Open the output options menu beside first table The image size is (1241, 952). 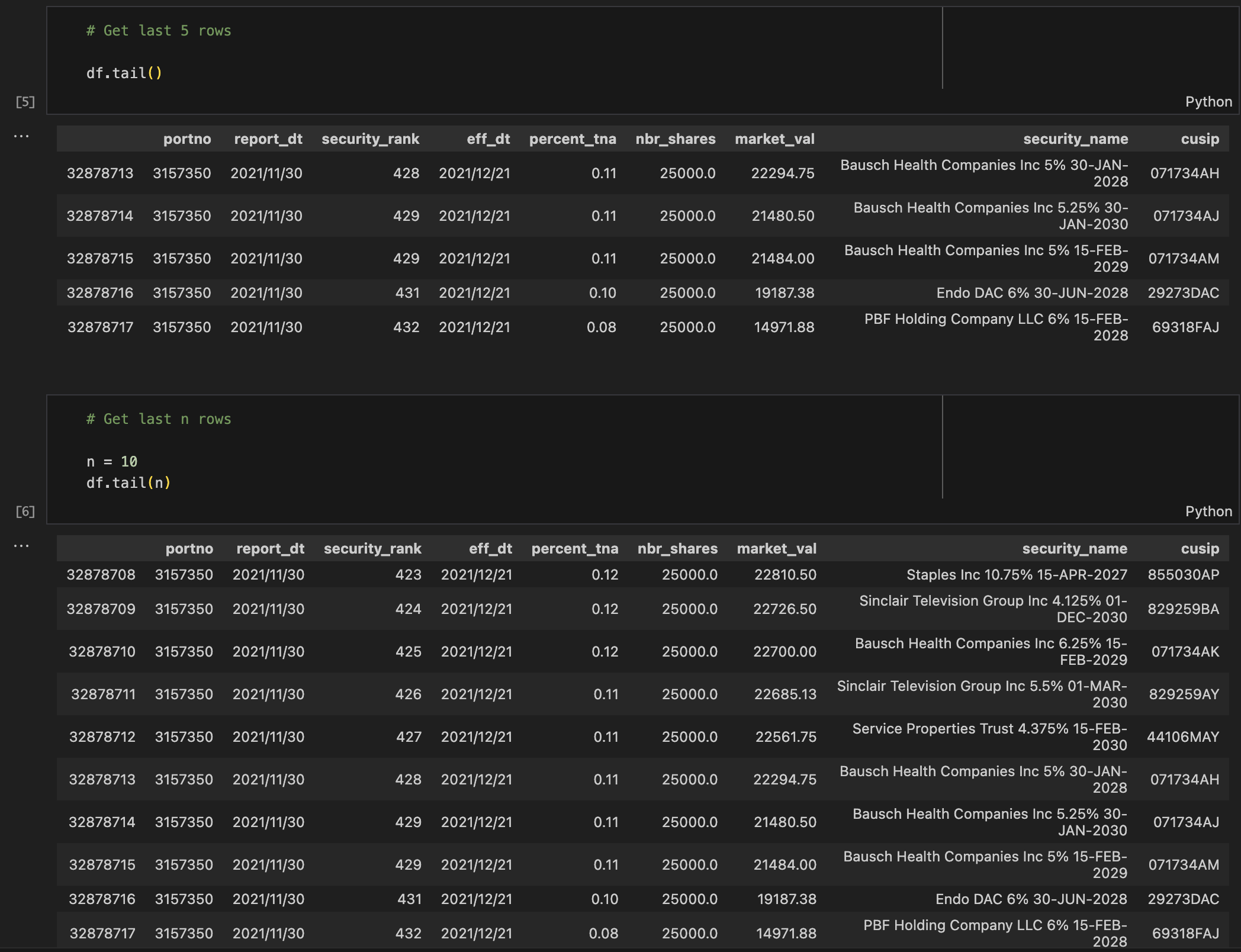pos(21,136)
